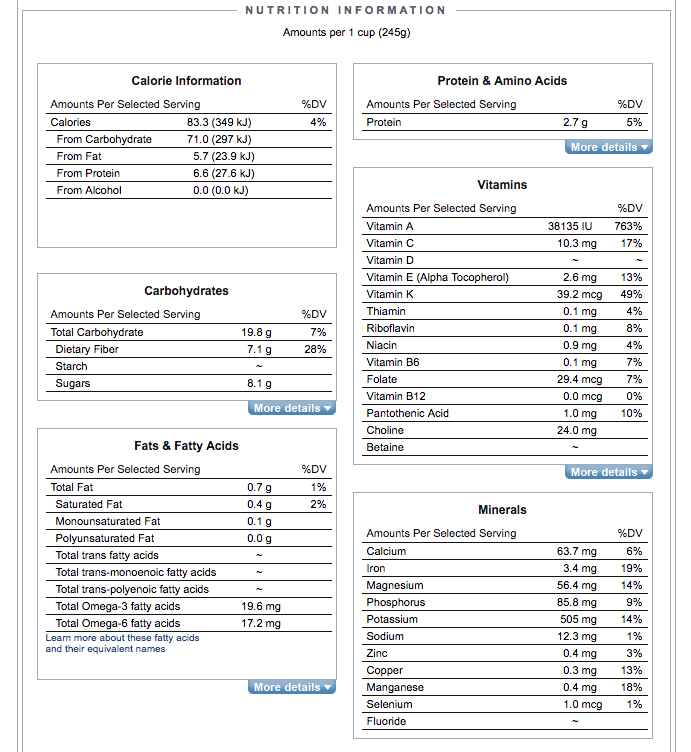The image size is (691, 752).
Task: Select the Pantothenic Acid row
Action: [x=504, y=413]
